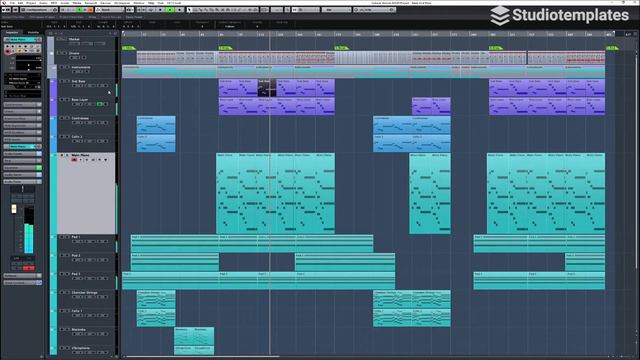Record-enable the Main Piano track

(x=74, y=160)
